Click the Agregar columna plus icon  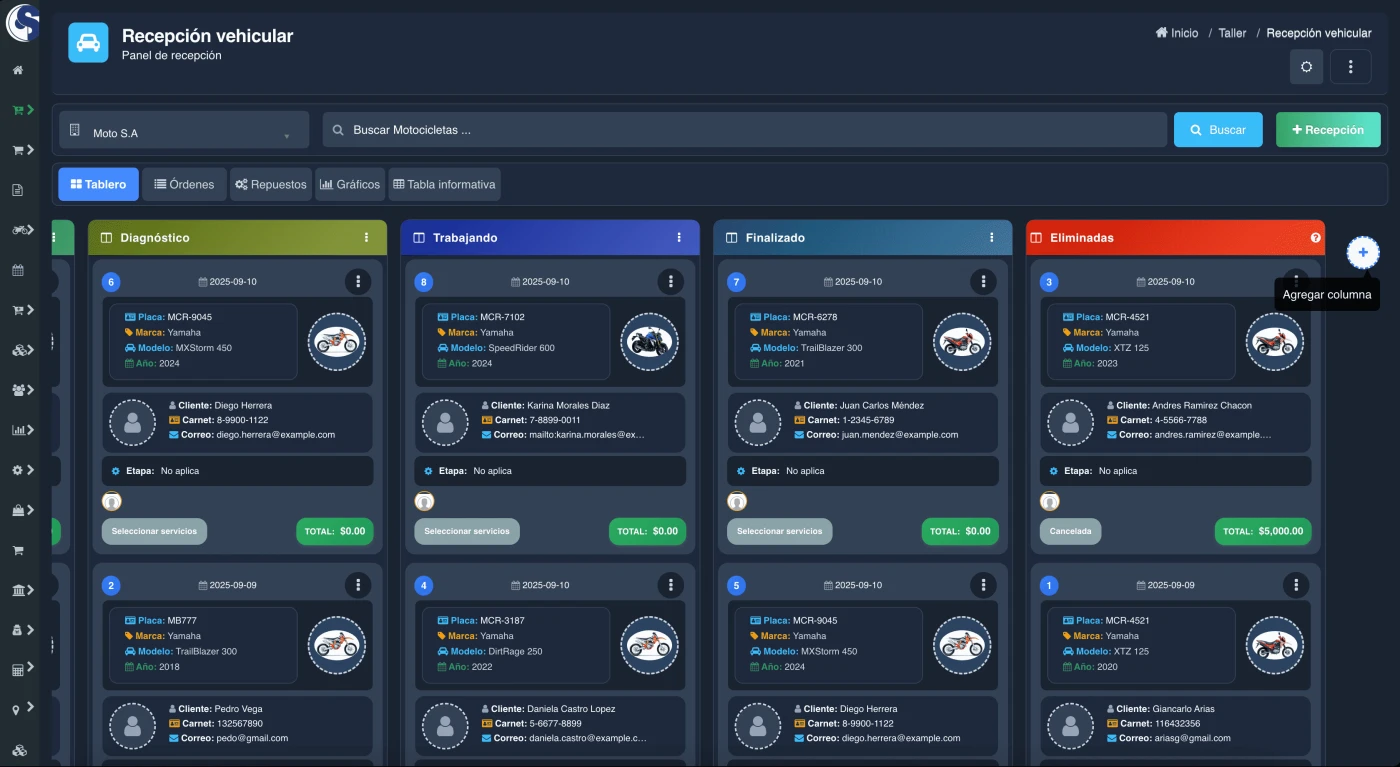coord(1362,253)
